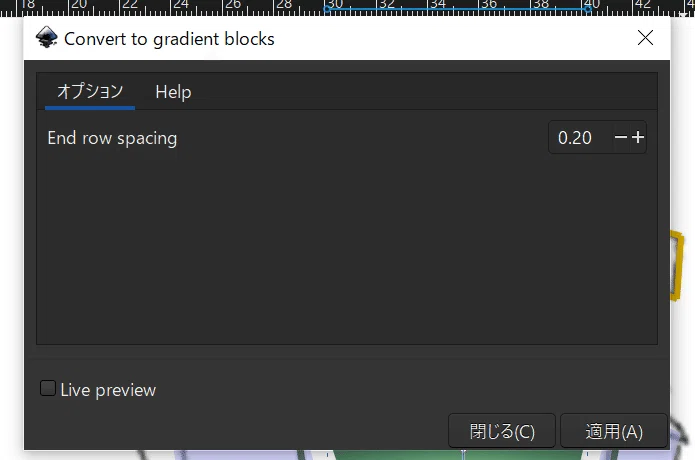Click the End row spacing label
This screenshot has width=695, height=460.
pos(112,138)
